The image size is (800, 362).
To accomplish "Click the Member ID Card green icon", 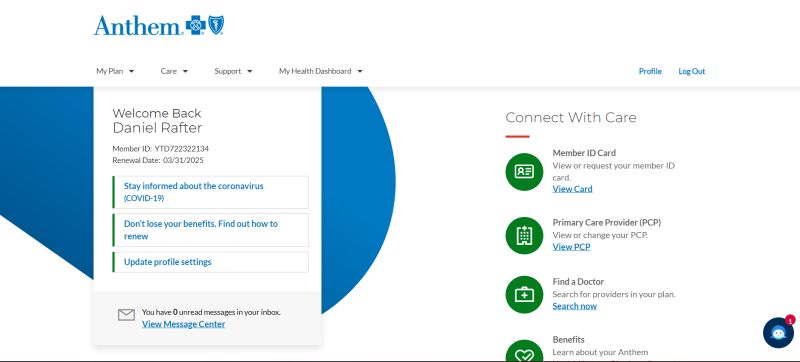I will coord(524,172).
